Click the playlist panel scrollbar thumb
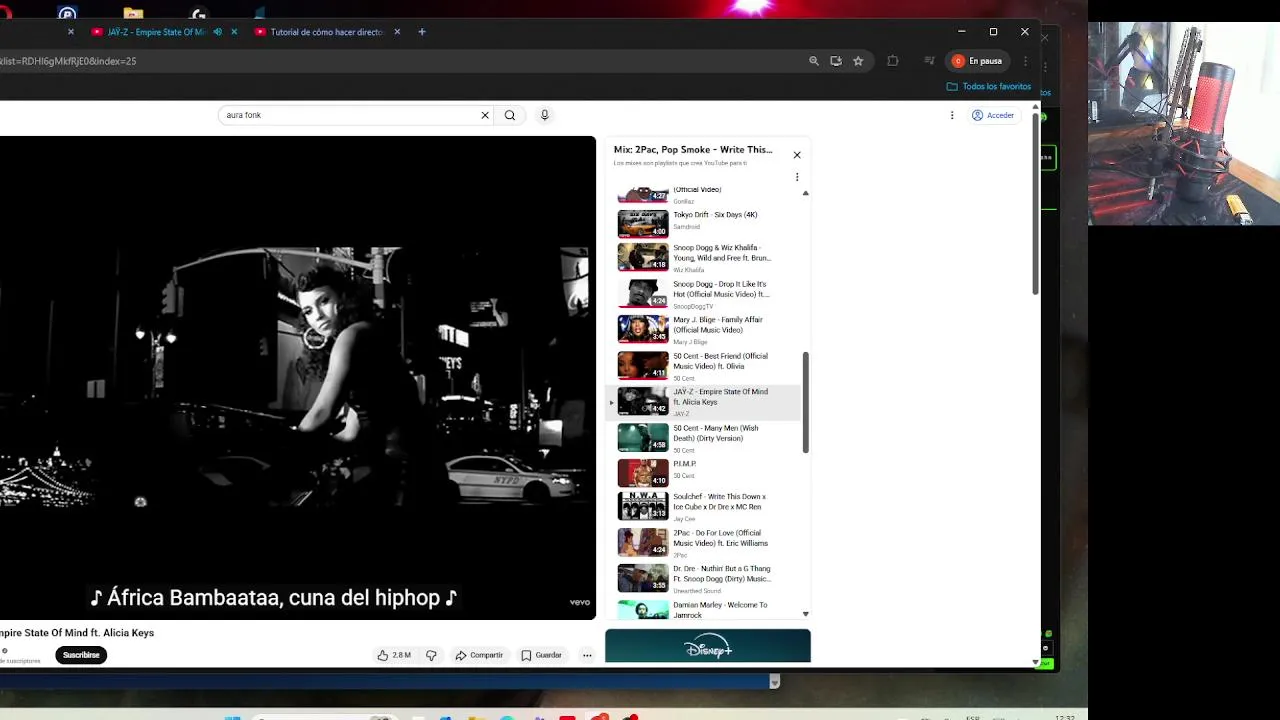The image size is (1280, 720). 805,402
